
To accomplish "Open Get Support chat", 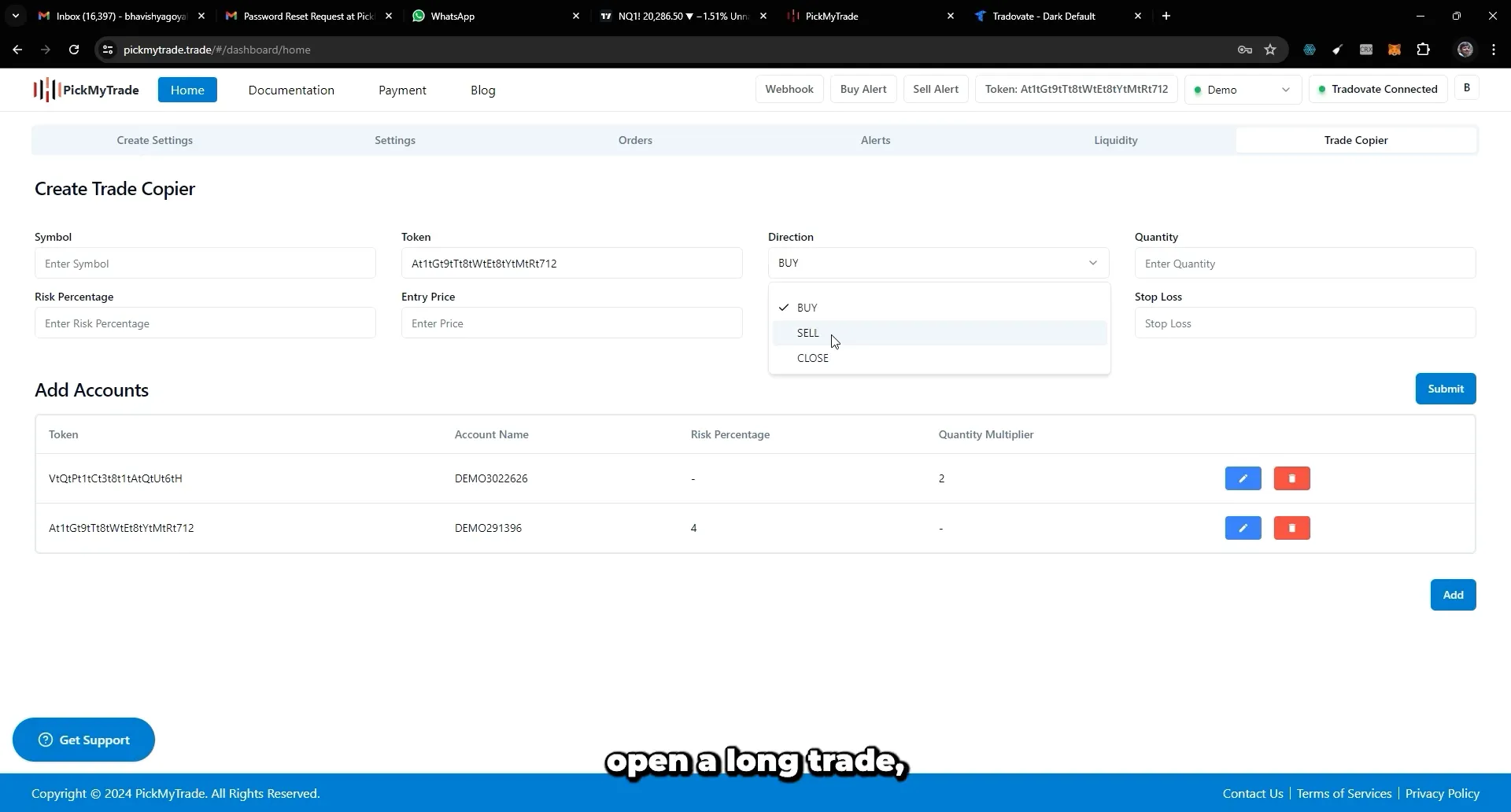I will coord(83,740).
